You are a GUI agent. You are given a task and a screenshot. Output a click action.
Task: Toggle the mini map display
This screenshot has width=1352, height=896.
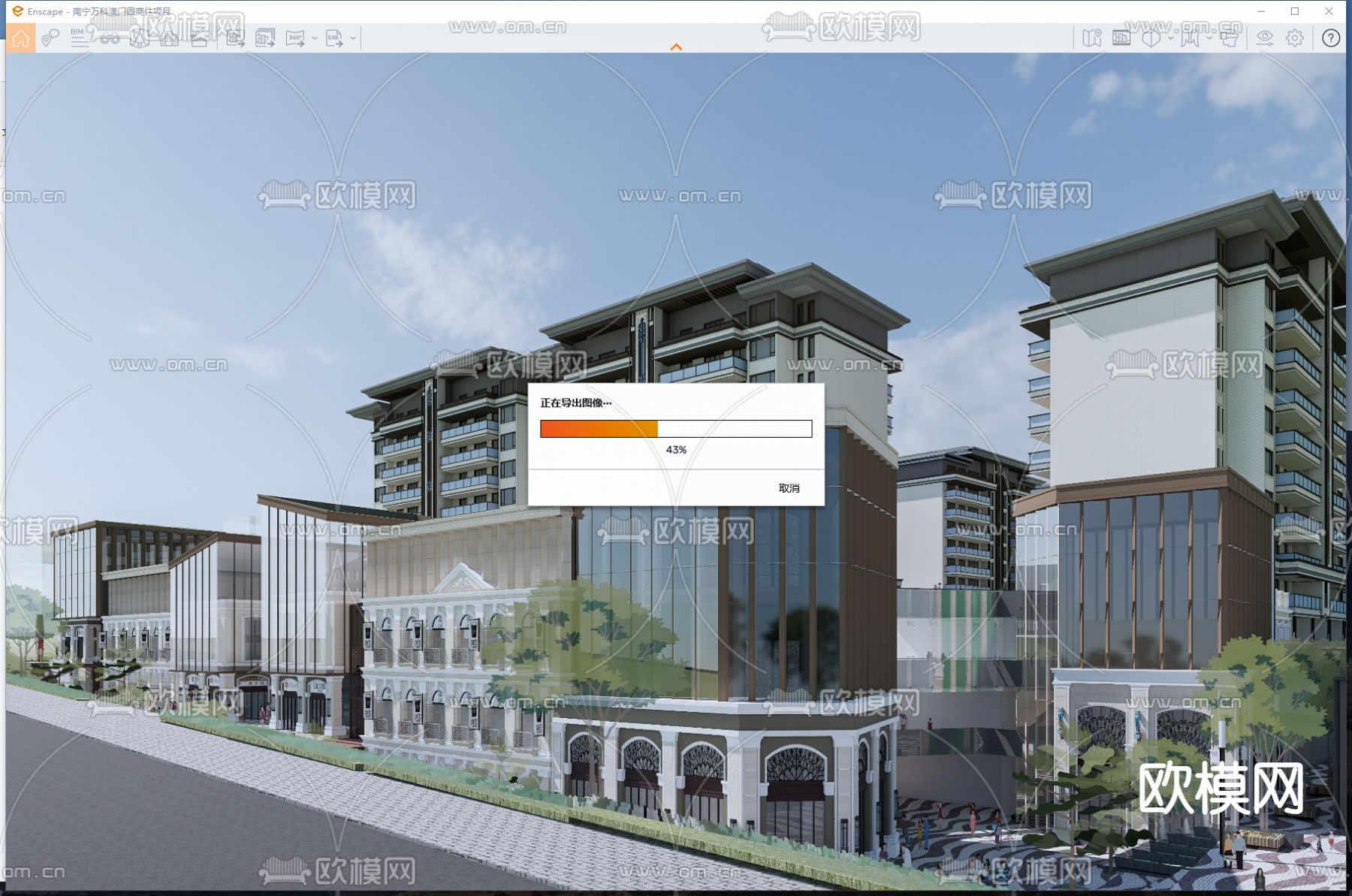pyautogui.click(x=1093, y=39)
